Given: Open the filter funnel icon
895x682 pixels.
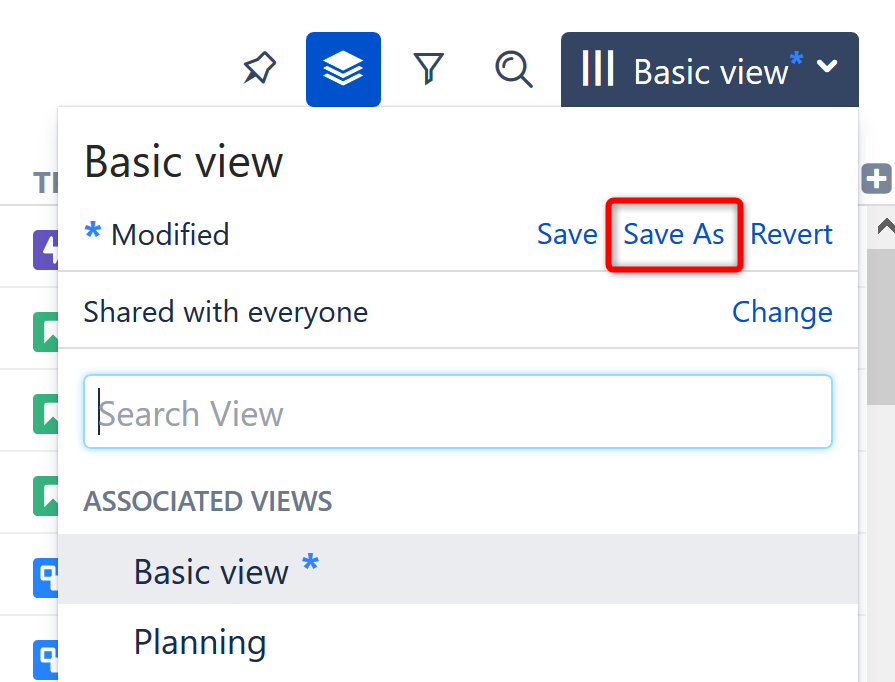Looking at the screenshot, I should click(x=428, y=69).
